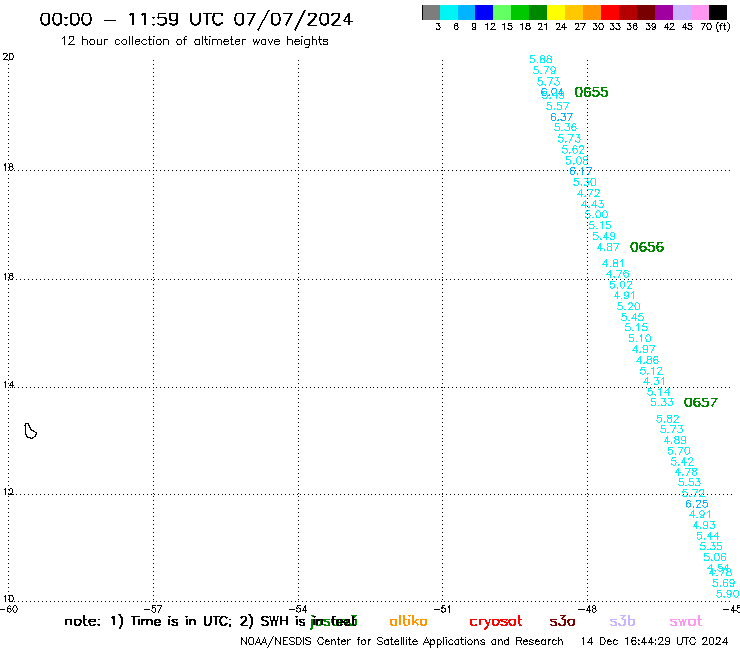Select the pink swatch in the color scale
This screenshot has height=650, width=740.
point(700,12)
